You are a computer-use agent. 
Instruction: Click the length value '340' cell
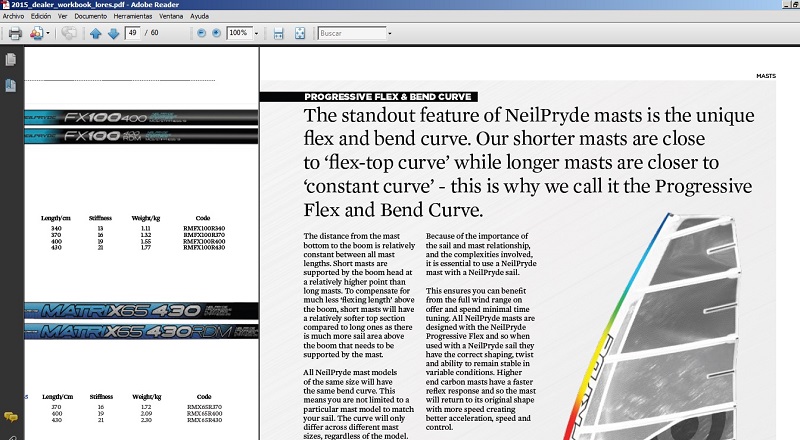[56, 228]
